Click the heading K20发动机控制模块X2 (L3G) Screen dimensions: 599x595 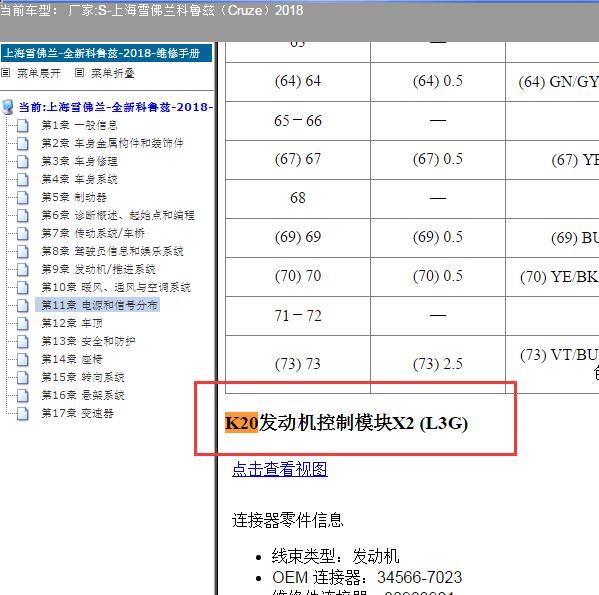click(x=346, y=423)
